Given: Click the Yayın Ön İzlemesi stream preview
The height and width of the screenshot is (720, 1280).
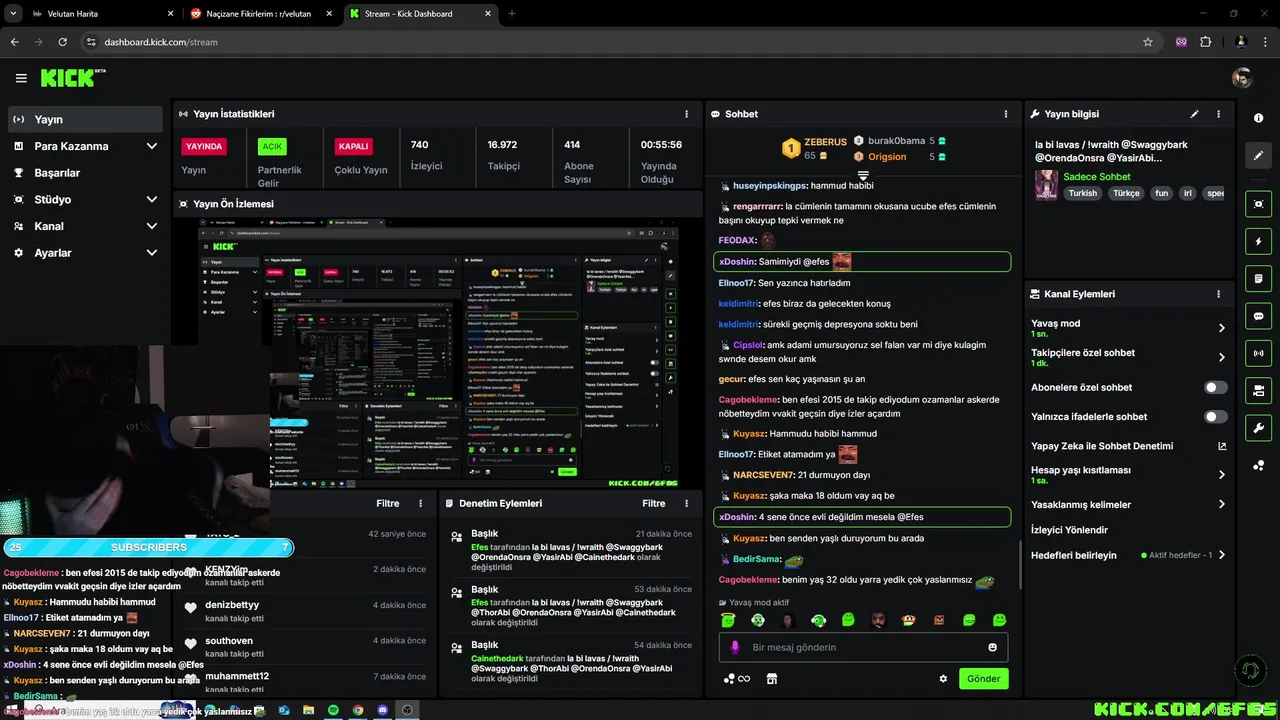Looking at the screenshot, I should (x=439, y=353).
